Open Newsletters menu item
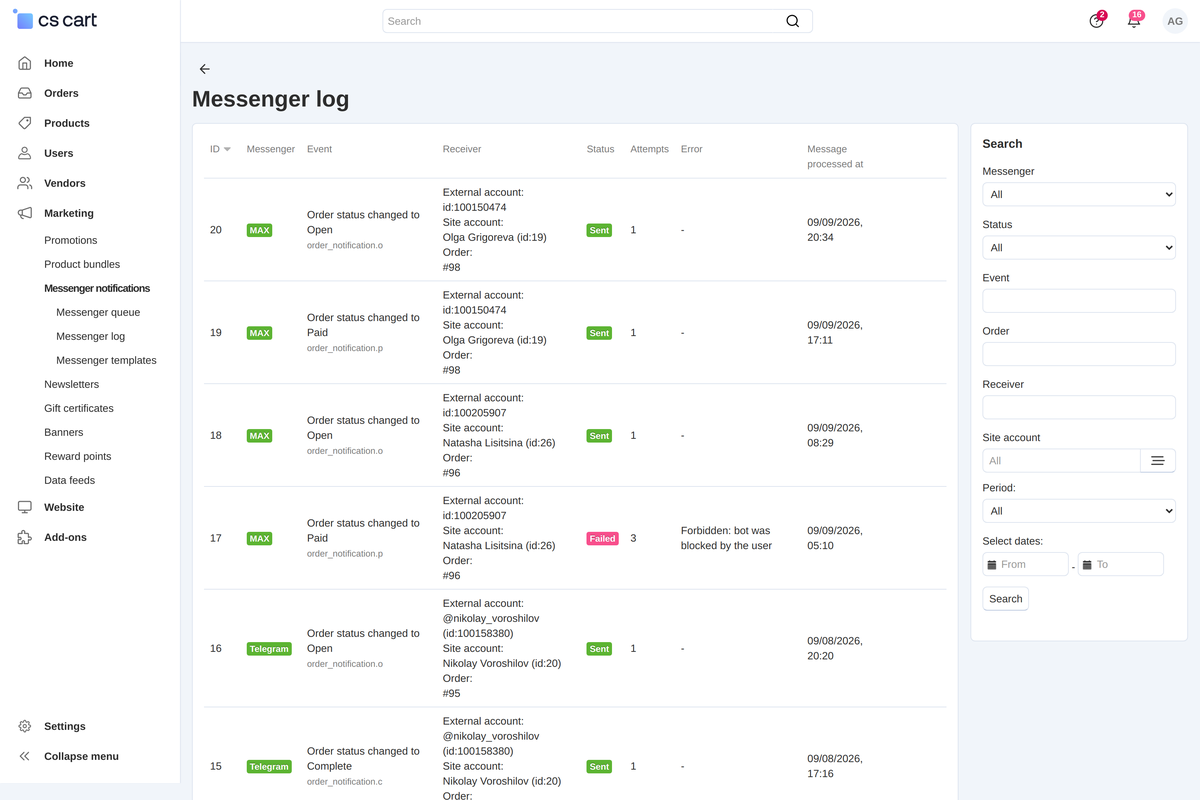Image resolution: width=1200 pixels, height=800 pixels. [x=72, y=384]
